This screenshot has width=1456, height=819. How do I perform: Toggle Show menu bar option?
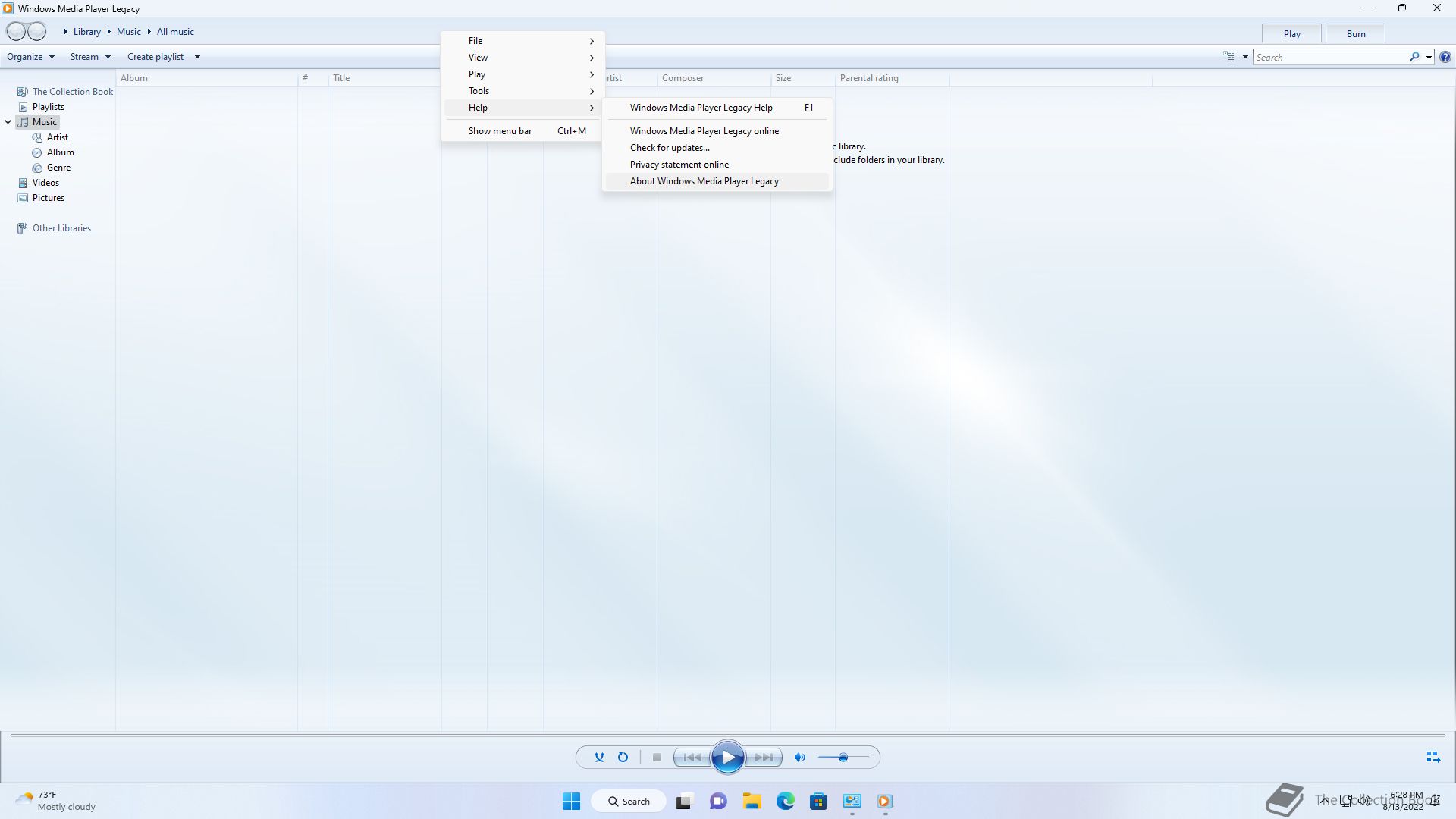click(x=523, y=131)
